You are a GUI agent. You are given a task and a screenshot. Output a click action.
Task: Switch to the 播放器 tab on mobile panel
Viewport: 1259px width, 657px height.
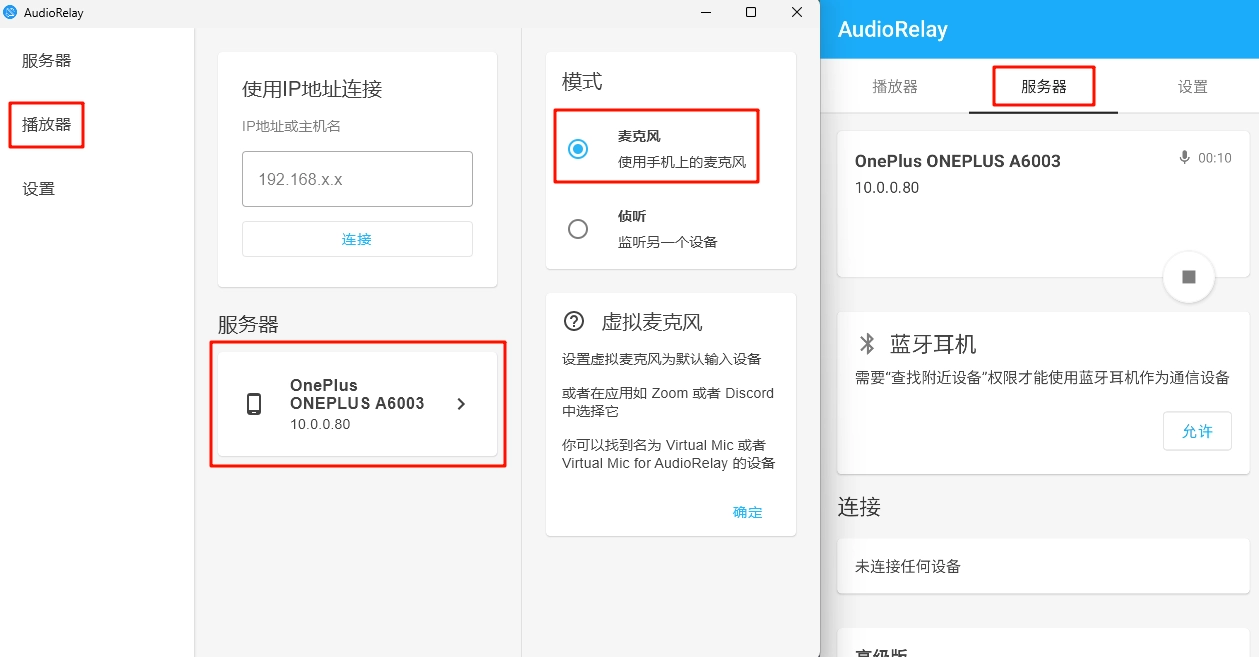pos(895,87)
